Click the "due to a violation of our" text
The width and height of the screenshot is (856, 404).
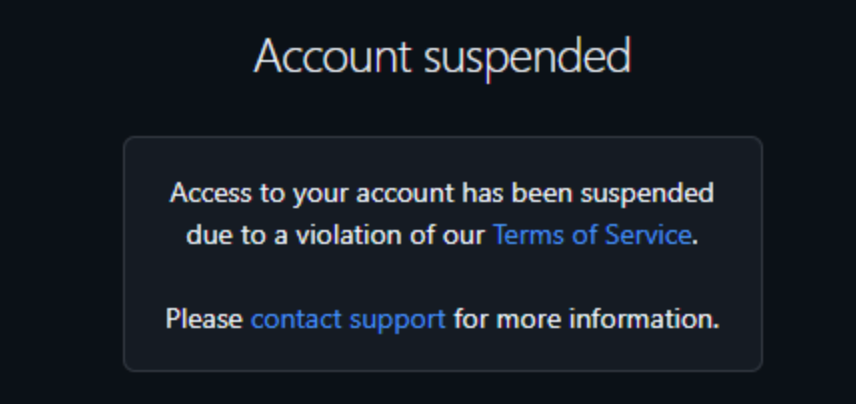coord(336,235)
